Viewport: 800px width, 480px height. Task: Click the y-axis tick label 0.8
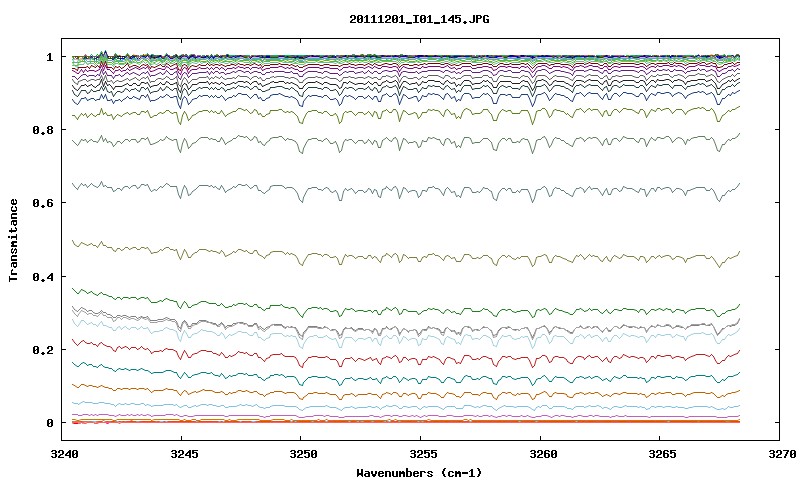[x=43, y=130]
